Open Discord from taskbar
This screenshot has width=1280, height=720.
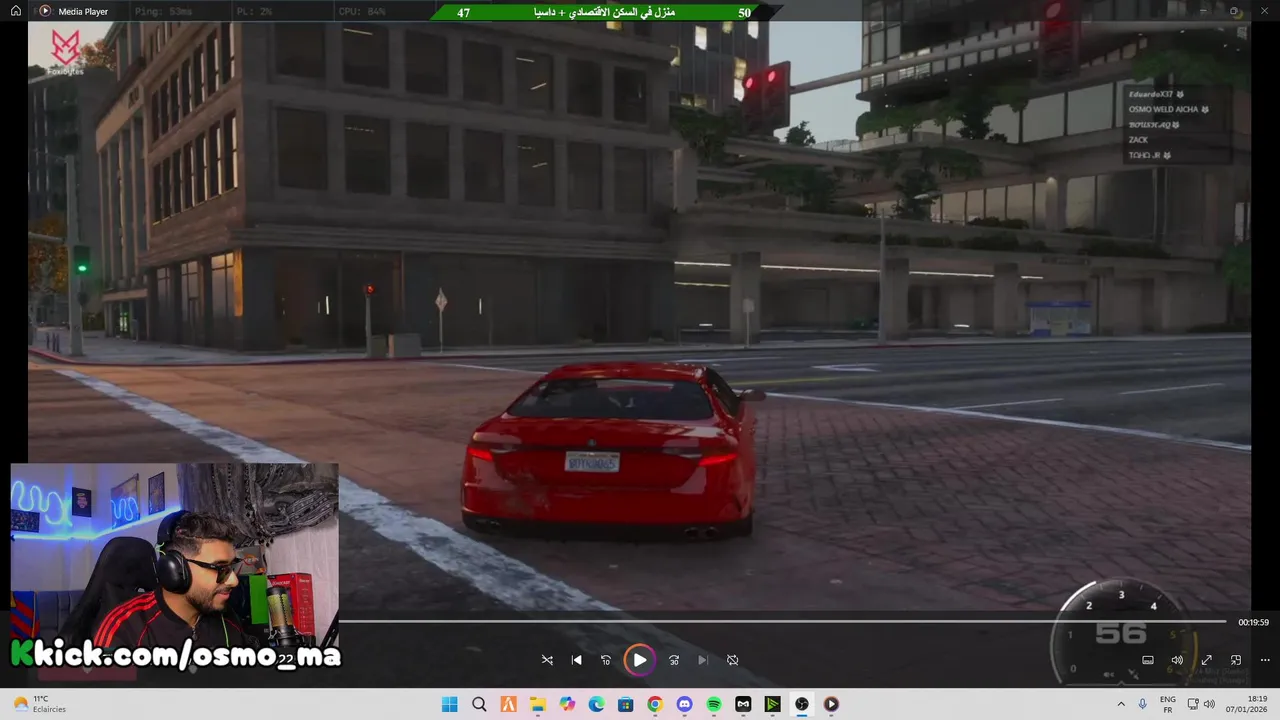pos(684,704)
